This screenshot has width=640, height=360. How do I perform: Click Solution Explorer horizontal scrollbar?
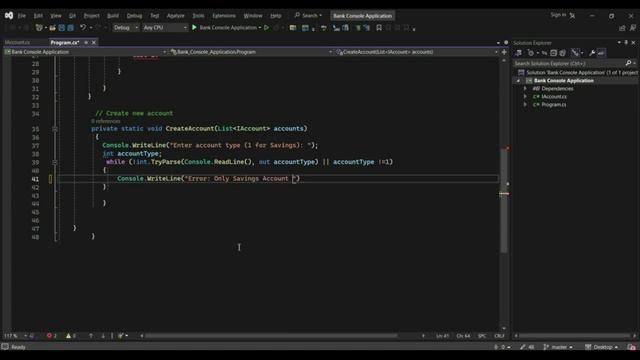pos(575,336)
